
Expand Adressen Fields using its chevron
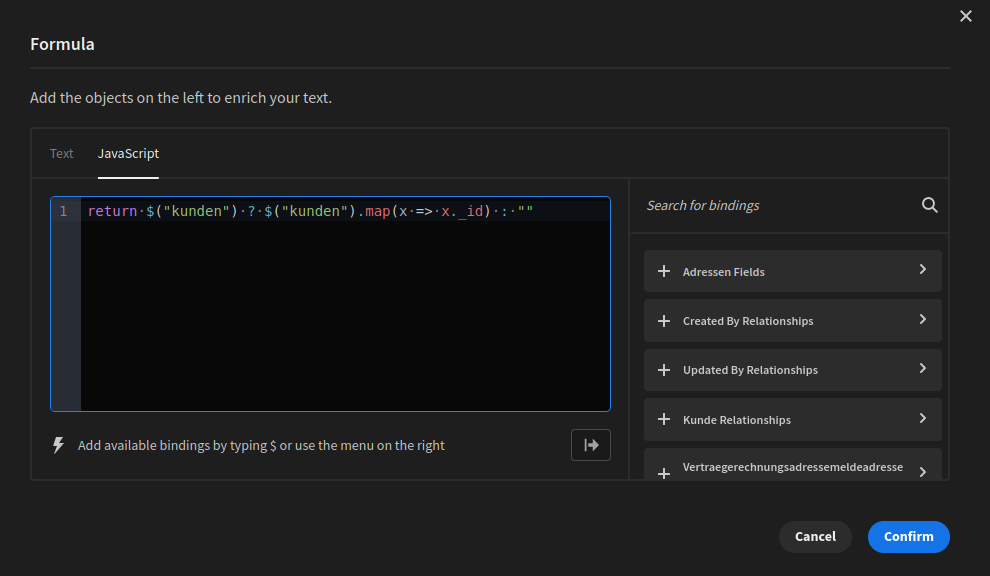[922, 270]
